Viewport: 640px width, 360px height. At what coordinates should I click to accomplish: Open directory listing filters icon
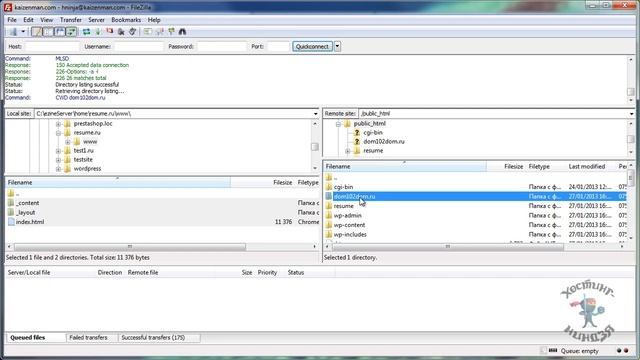pos(147,31)
